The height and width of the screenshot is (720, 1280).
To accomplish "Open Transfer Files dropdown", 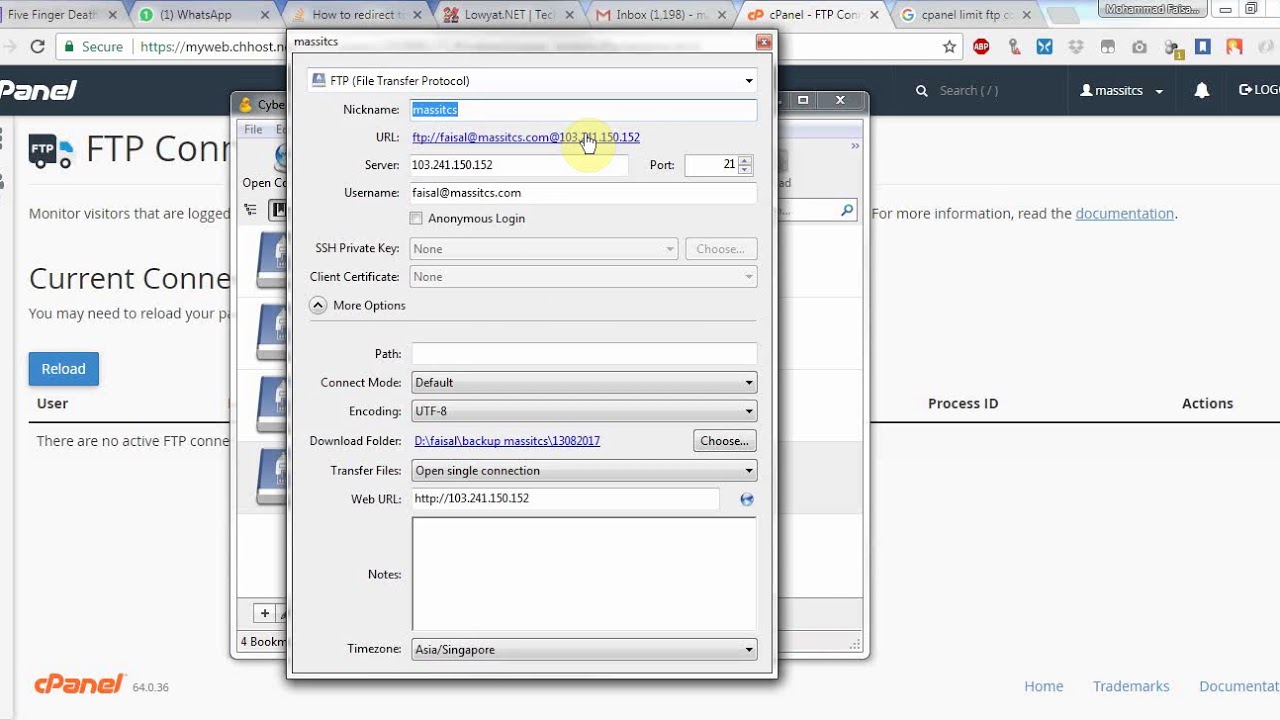I will pos(584,470).
